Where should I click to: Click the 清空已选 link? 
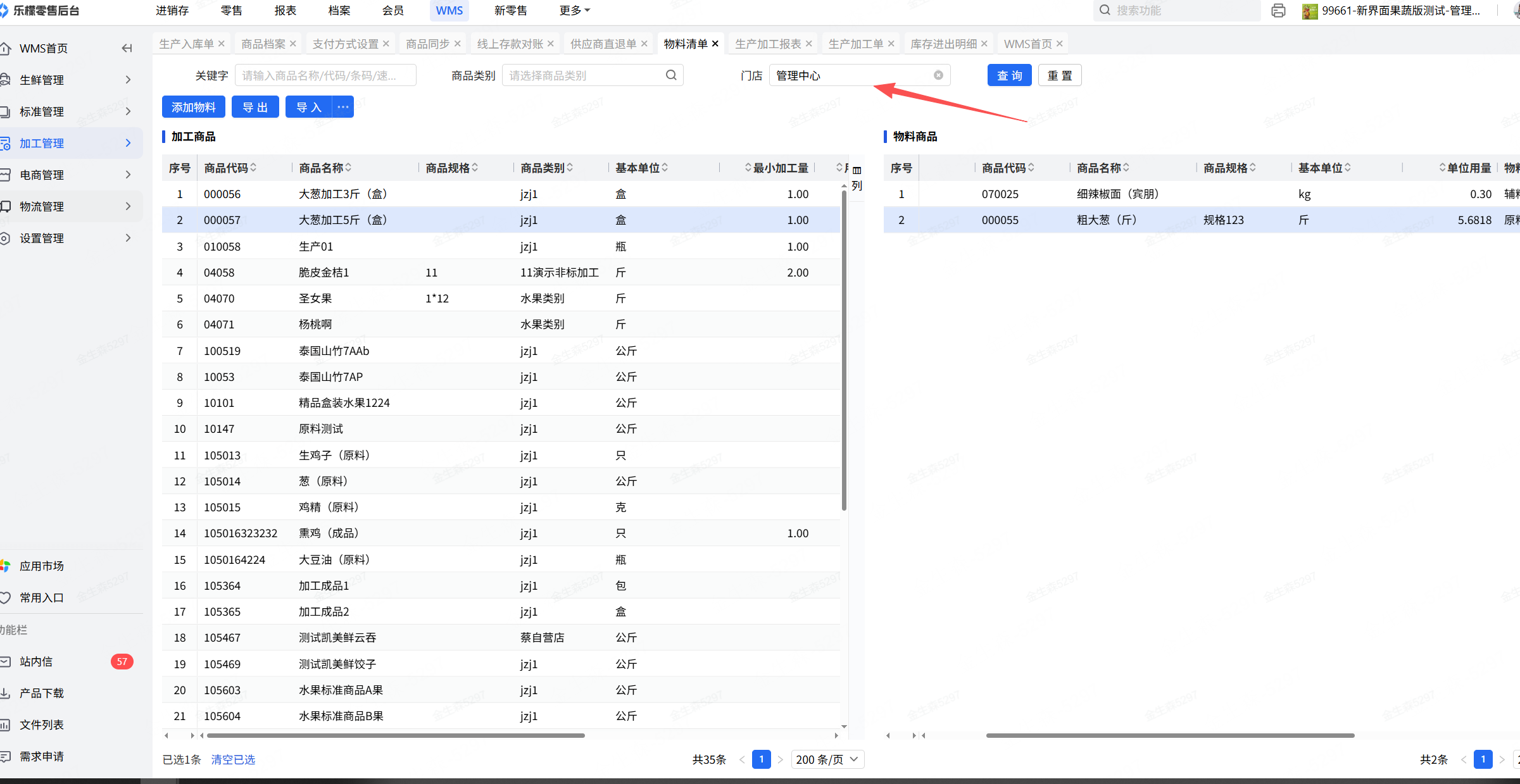(x=233, y=759)
